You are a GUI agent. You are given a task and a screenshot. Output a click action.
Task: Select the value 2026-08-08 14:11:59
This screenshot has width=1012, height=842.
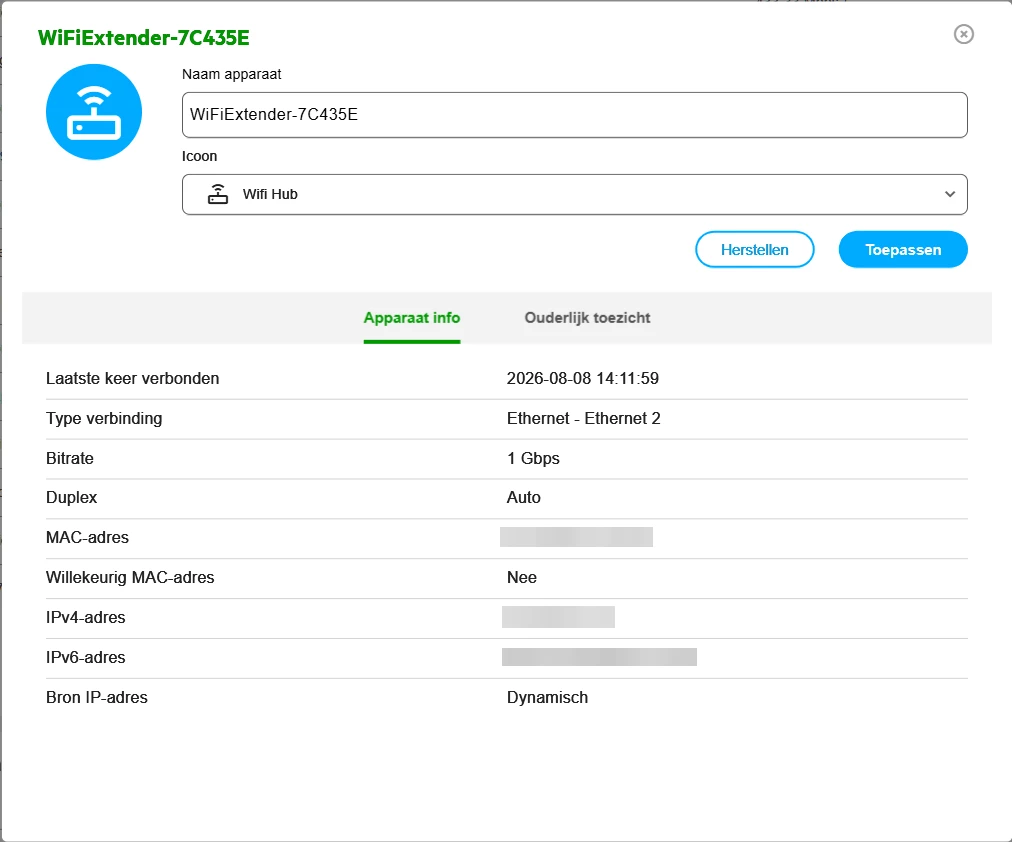point(583,379)
